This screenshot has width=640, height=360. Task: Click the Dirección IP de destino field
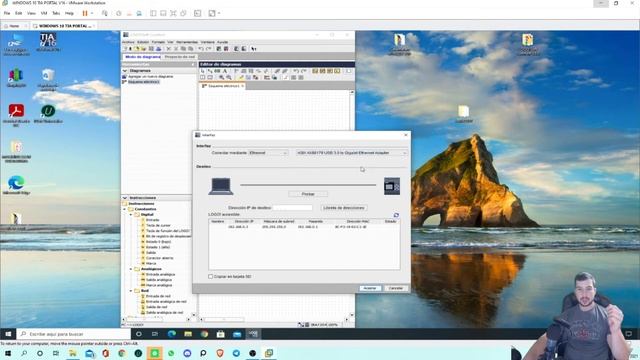click(x=293, y=208)
